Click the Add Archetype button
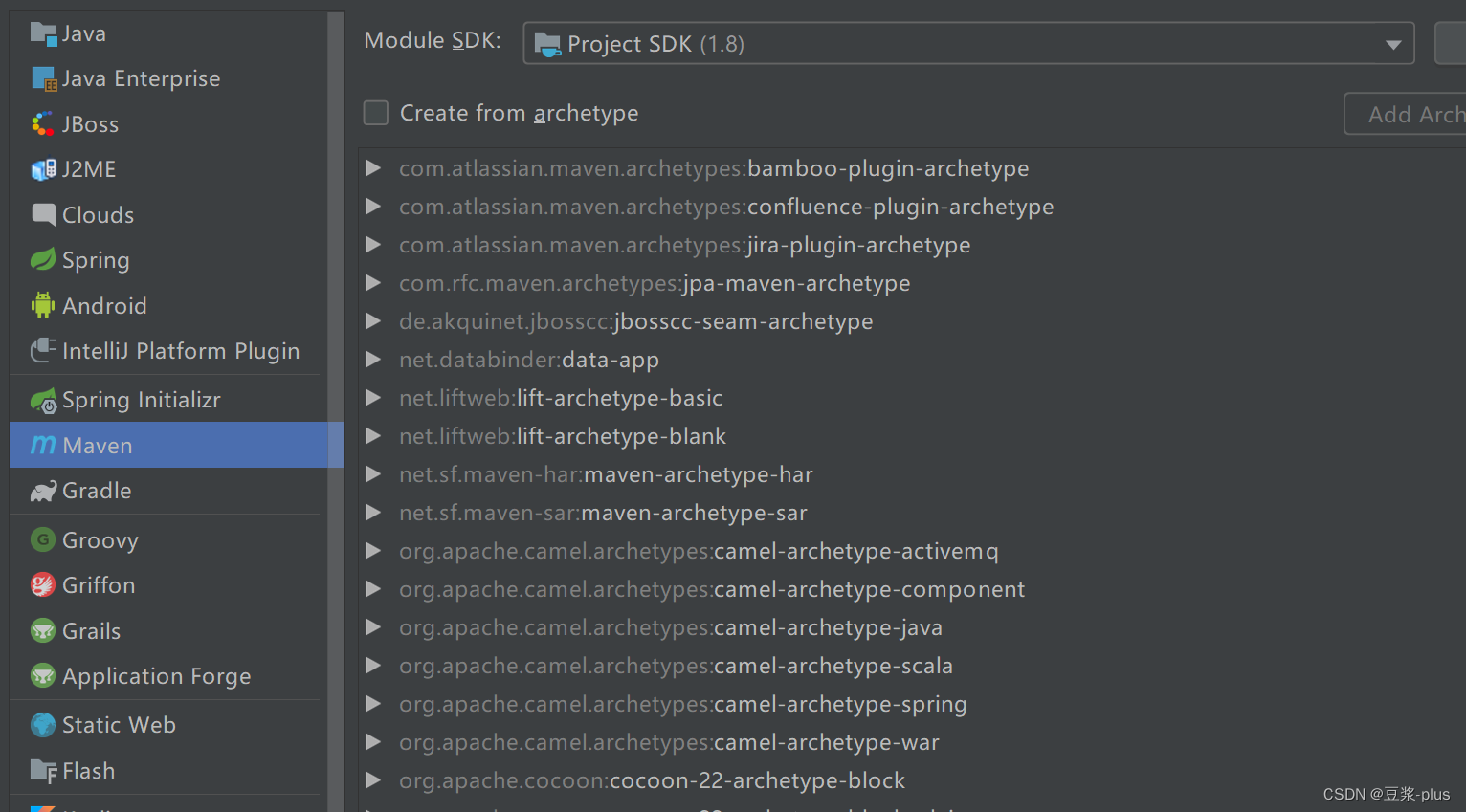Viewport: 1466px width, 812px height. (1406, 114)
